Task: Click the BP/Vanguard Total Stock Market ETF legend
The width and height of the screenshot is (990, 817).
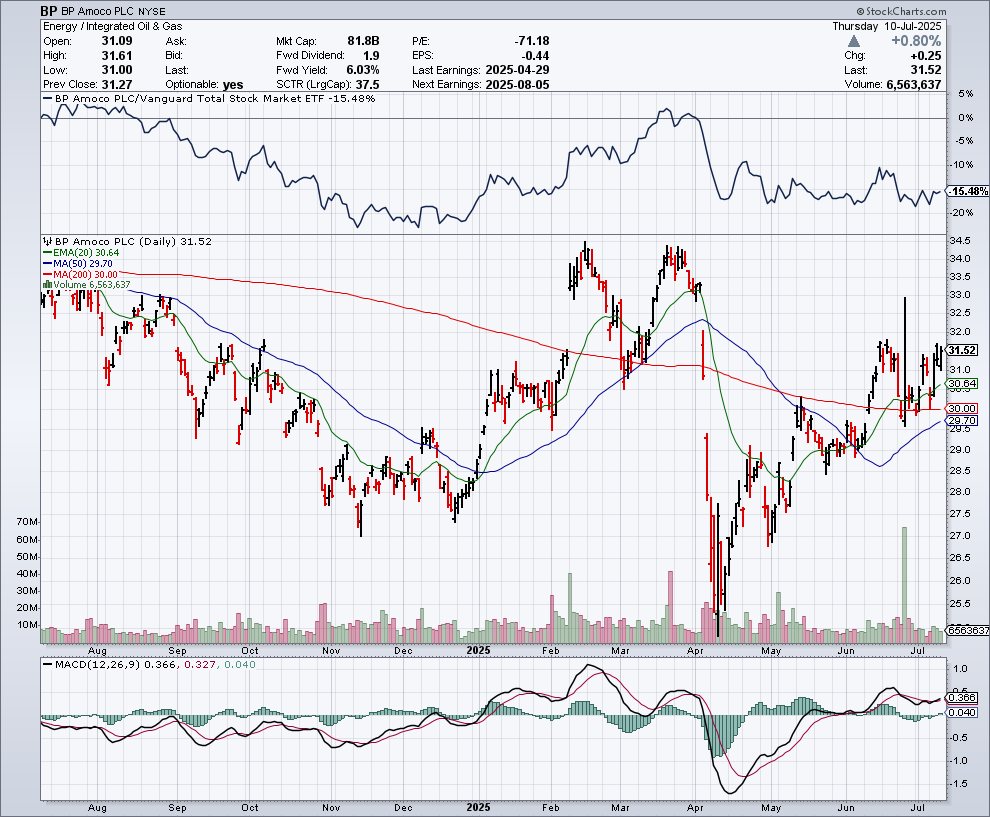Action: (x=209, y=98)
